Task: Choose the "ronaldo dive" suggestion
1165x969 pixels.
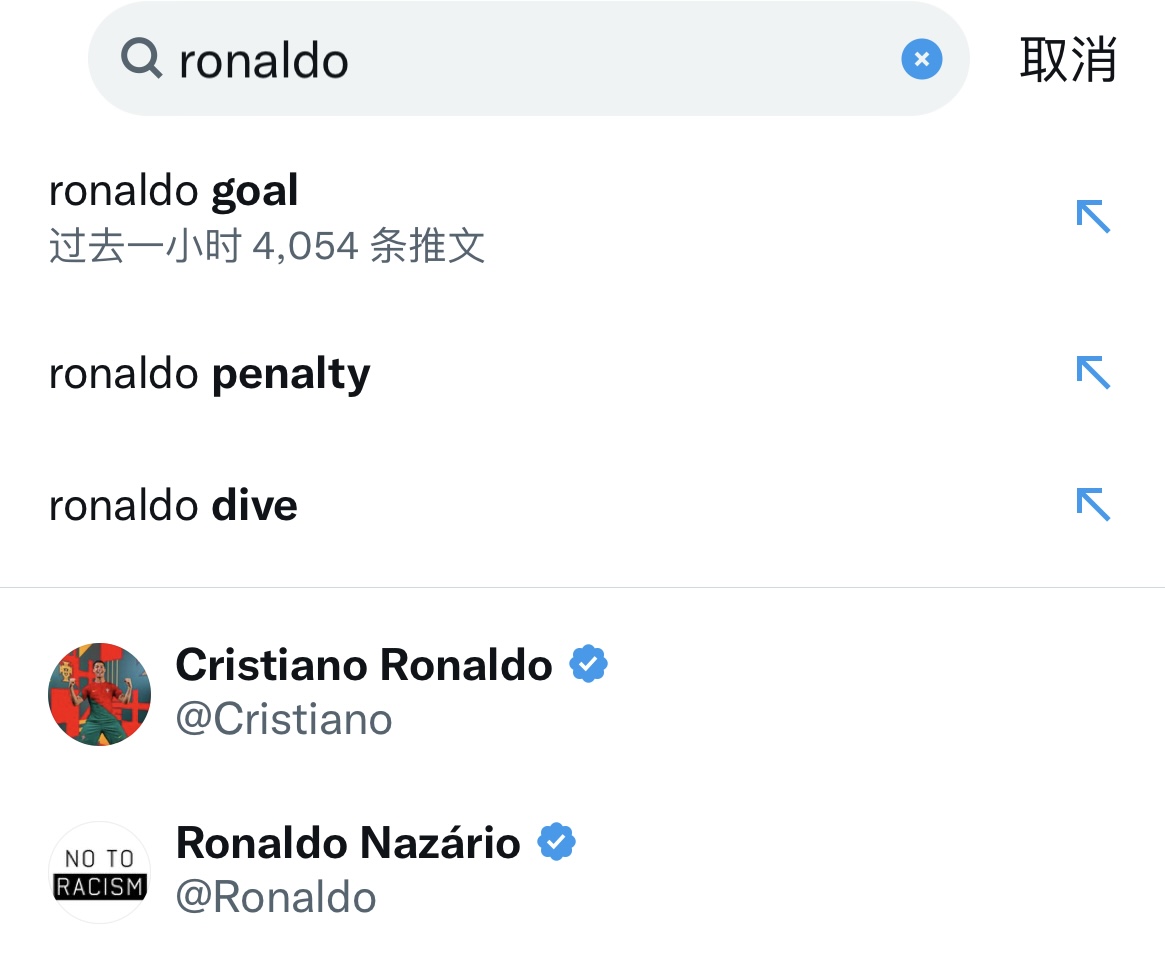Action: coord(174,505)
